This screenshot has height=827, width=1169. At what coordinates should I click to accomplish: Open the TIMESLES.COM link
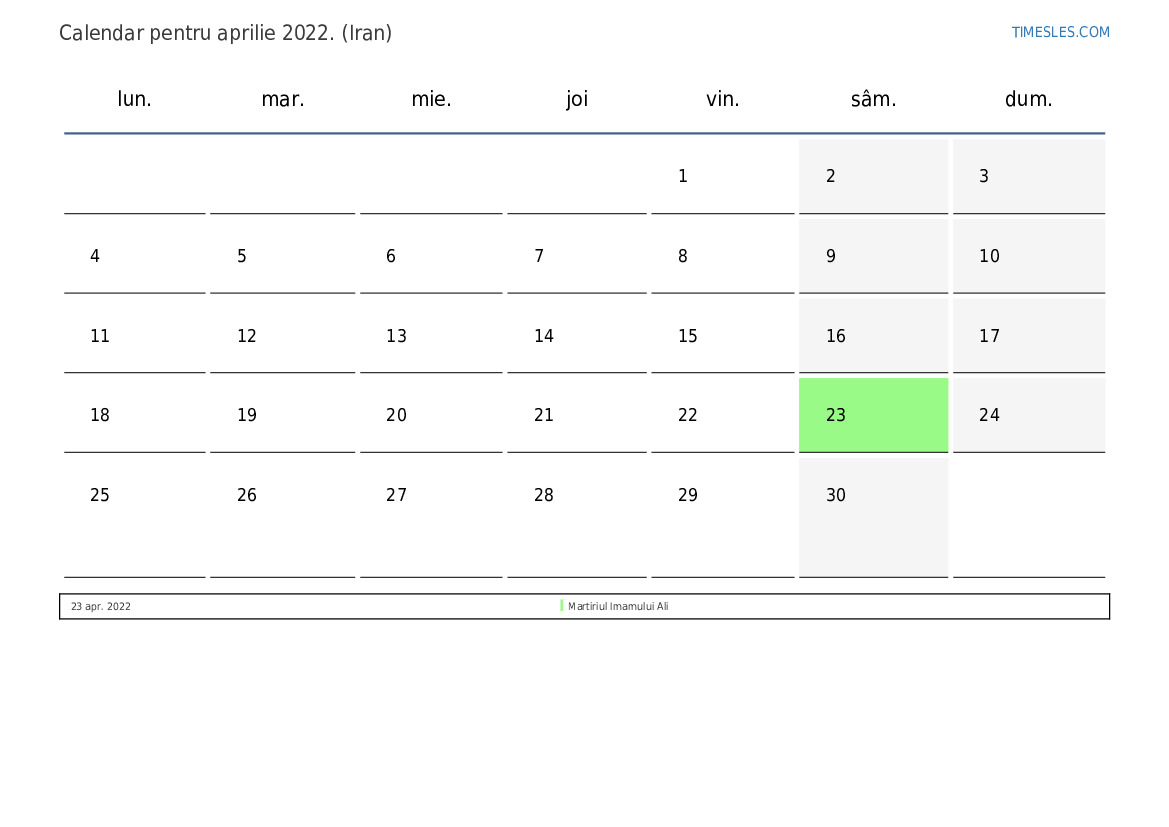tap(1060, 32)
